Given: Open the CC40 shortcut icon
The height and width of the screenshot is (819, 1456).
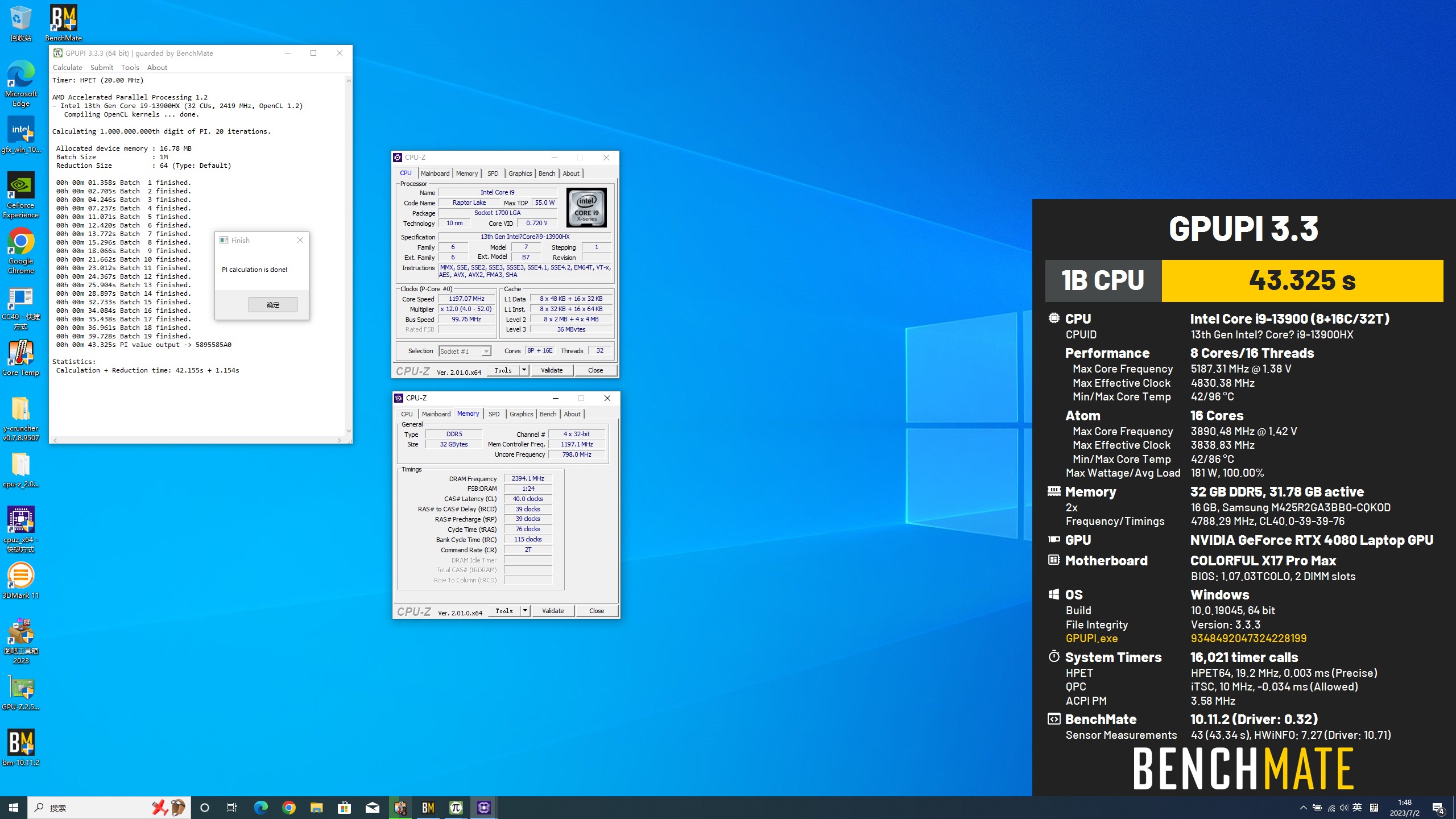Looking at the screenshot, I should click(x=21, y=307).
